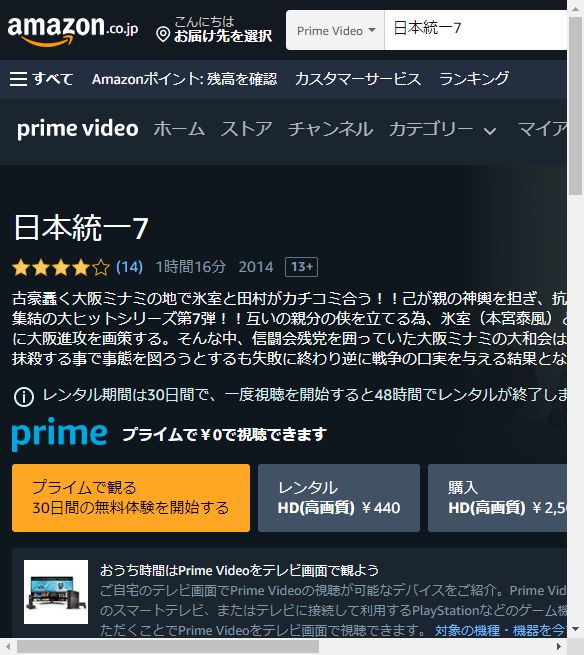584x655 pixels.
Task: Expand the カテゴリー dropdown menu
Action: click(x=442, y=129)
